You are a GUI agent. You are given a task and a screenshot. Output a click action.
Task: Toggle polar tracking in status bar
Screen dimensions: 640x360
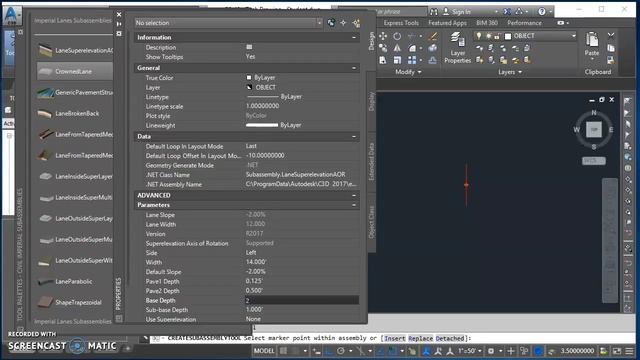(x=341, y=351)
